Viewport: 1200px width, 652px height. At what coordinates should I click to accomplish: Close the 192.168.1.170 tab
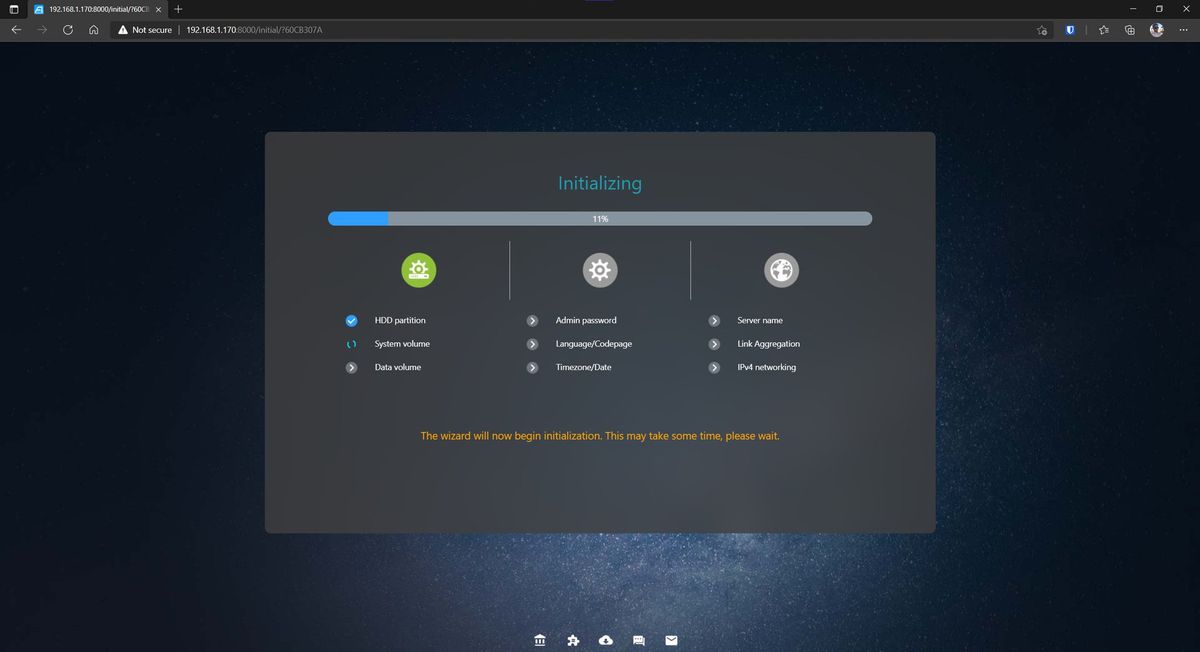point(159,9)
